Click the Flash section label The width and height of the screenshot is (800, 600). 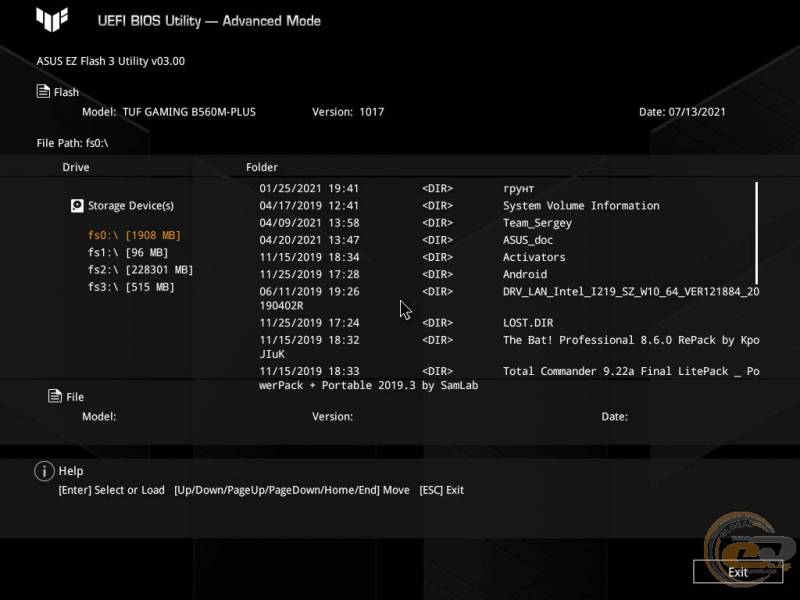pyautogui.click(x=66, y=92)
